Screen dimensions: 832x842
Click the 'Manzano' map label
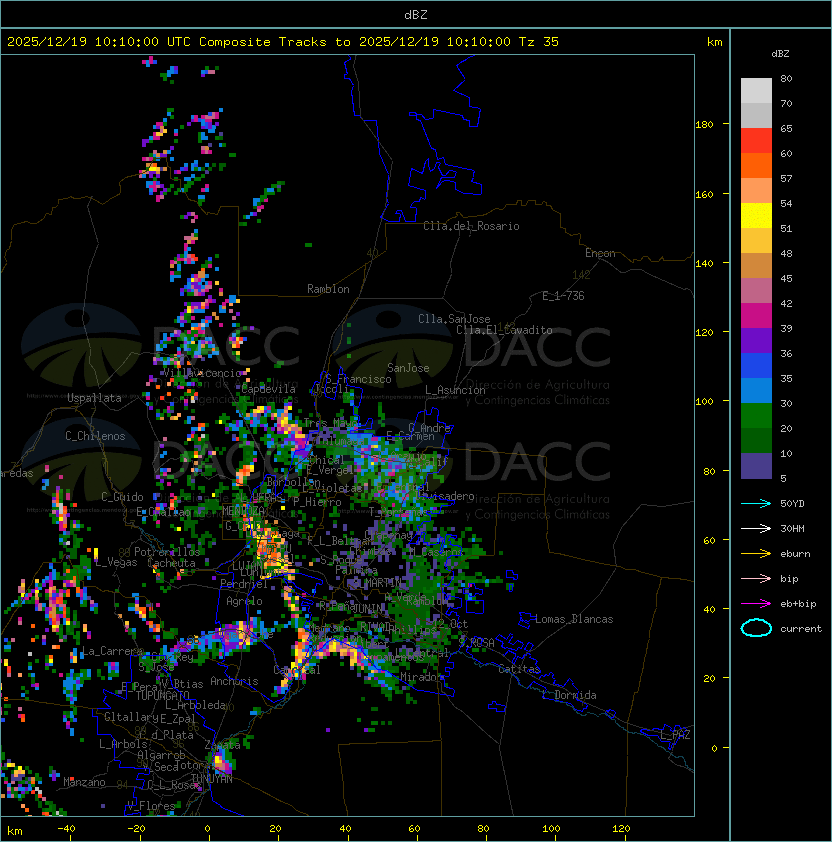[x=84, y=782]
